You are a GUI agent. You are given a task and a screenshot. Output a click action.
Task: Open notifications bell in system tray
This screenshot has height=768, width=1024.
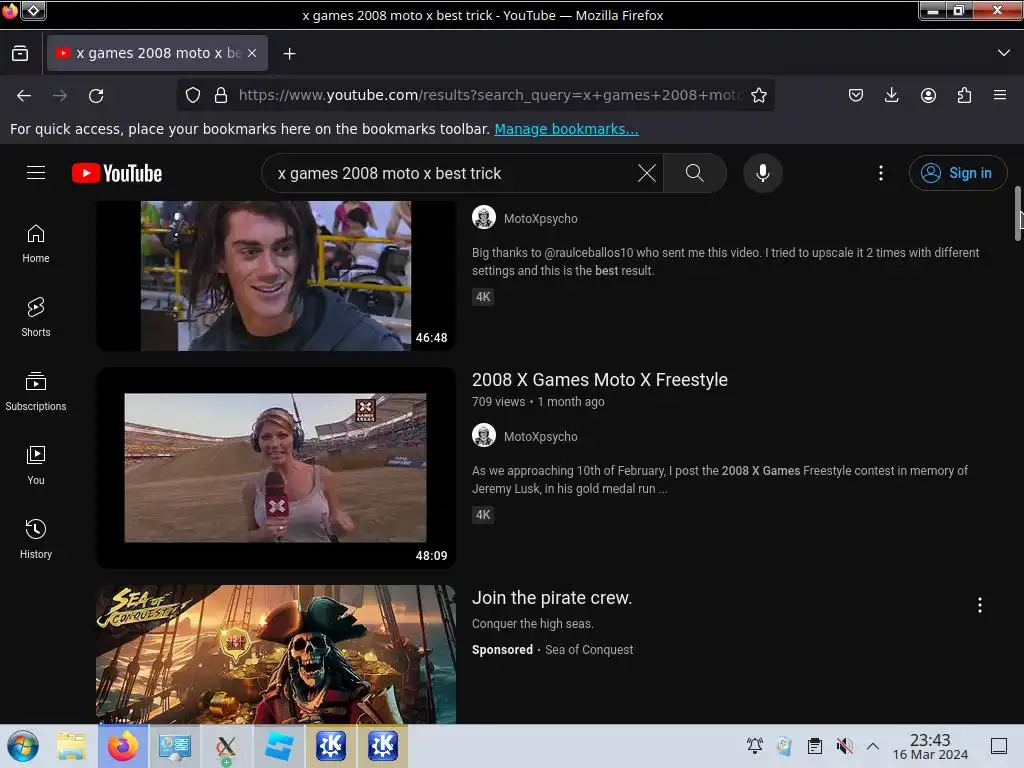point(755,746)
